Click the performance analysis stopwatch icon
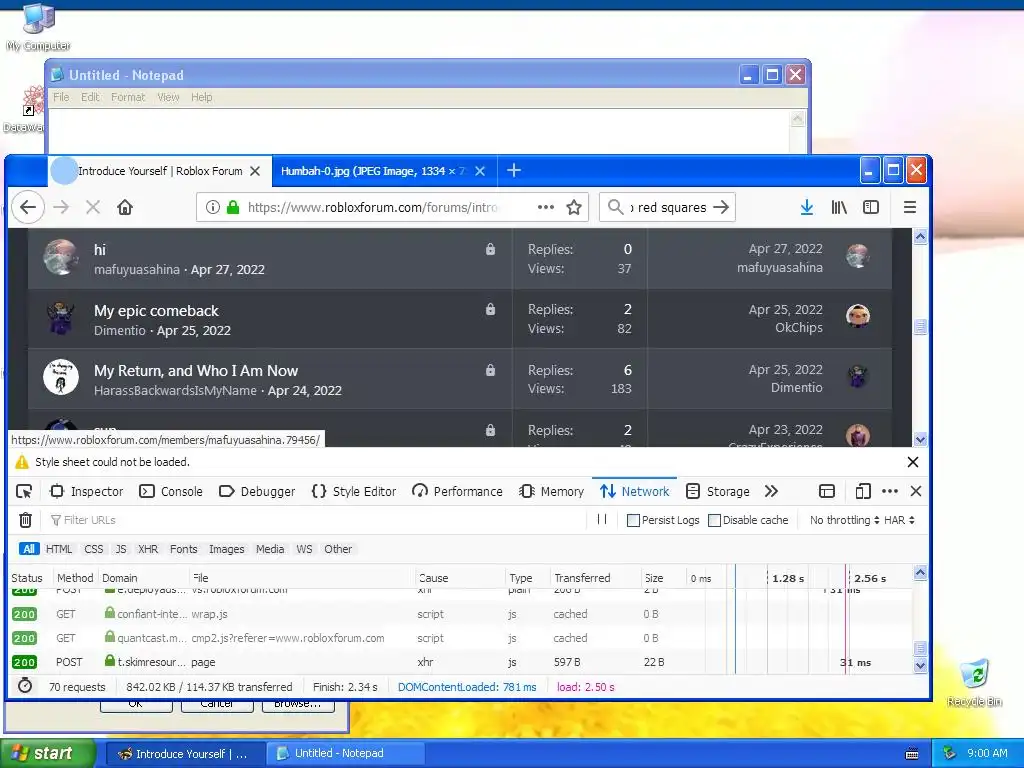Image resolution: width=1024 pixels, height=768 pixels. [25, 686]
